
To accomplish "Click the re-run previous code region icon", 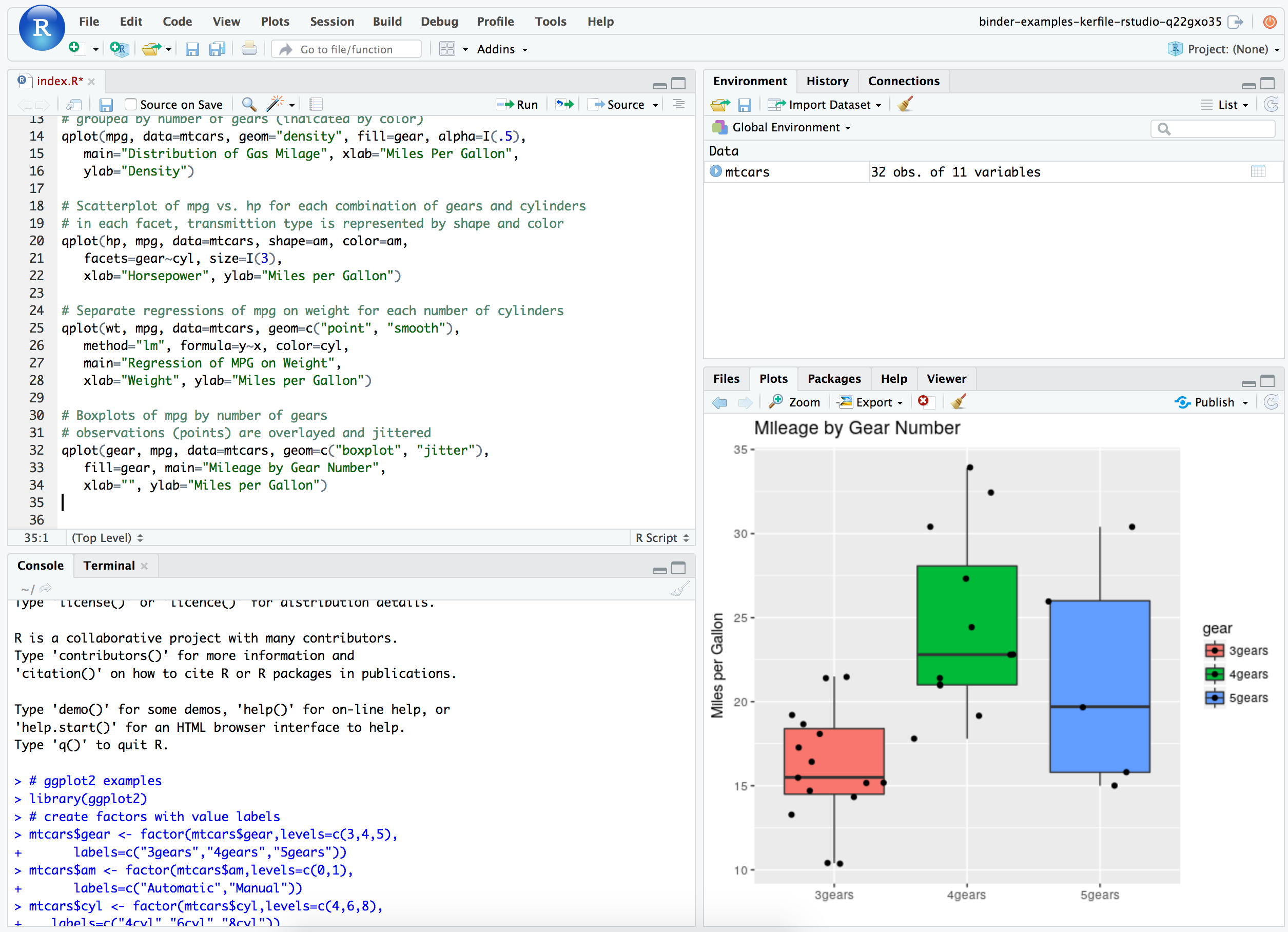I will (564, 105).
